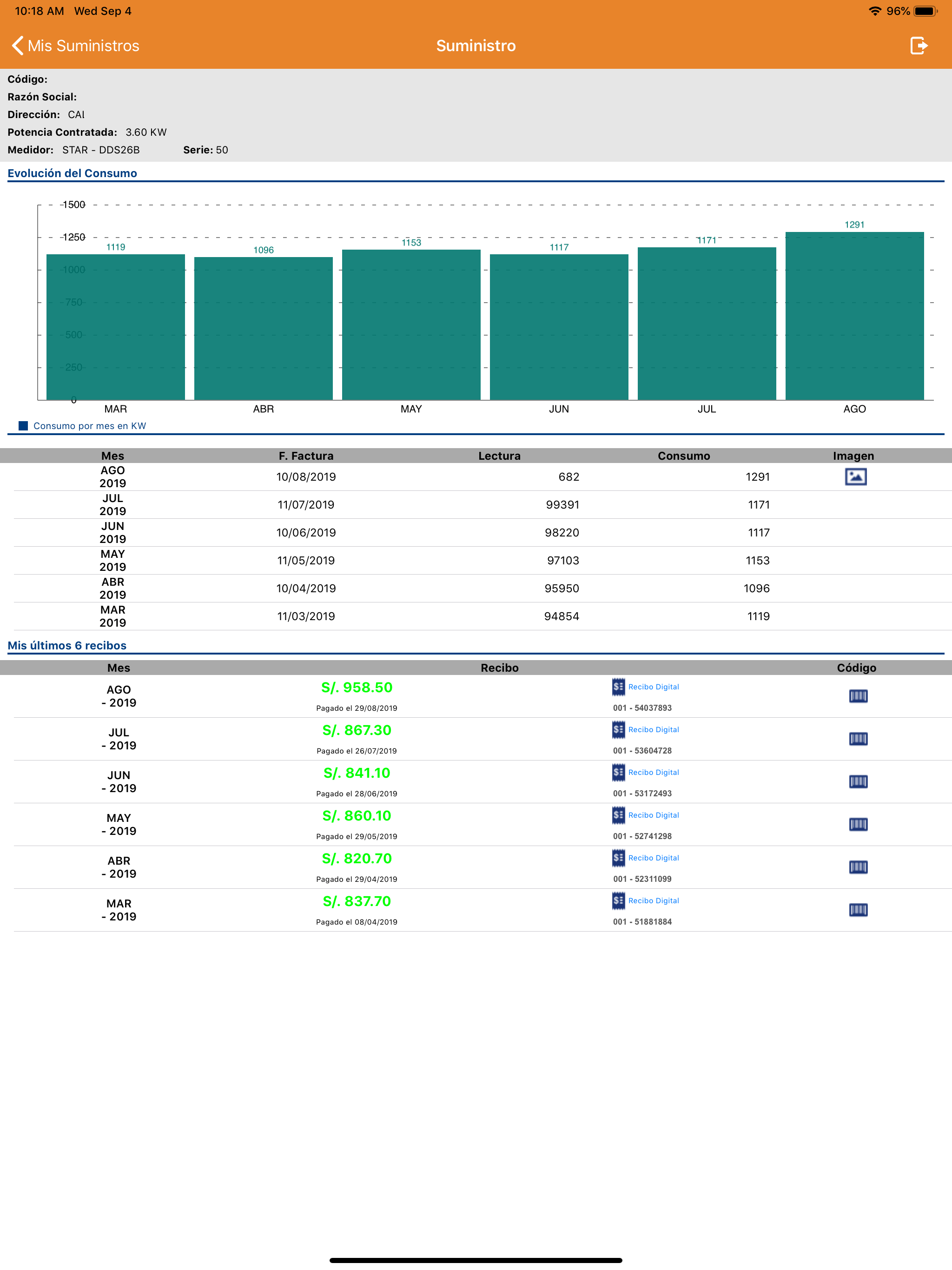Tap the AGO bar showing 1291
This screenshot has width=952, height=1270.
click(854, 316)
